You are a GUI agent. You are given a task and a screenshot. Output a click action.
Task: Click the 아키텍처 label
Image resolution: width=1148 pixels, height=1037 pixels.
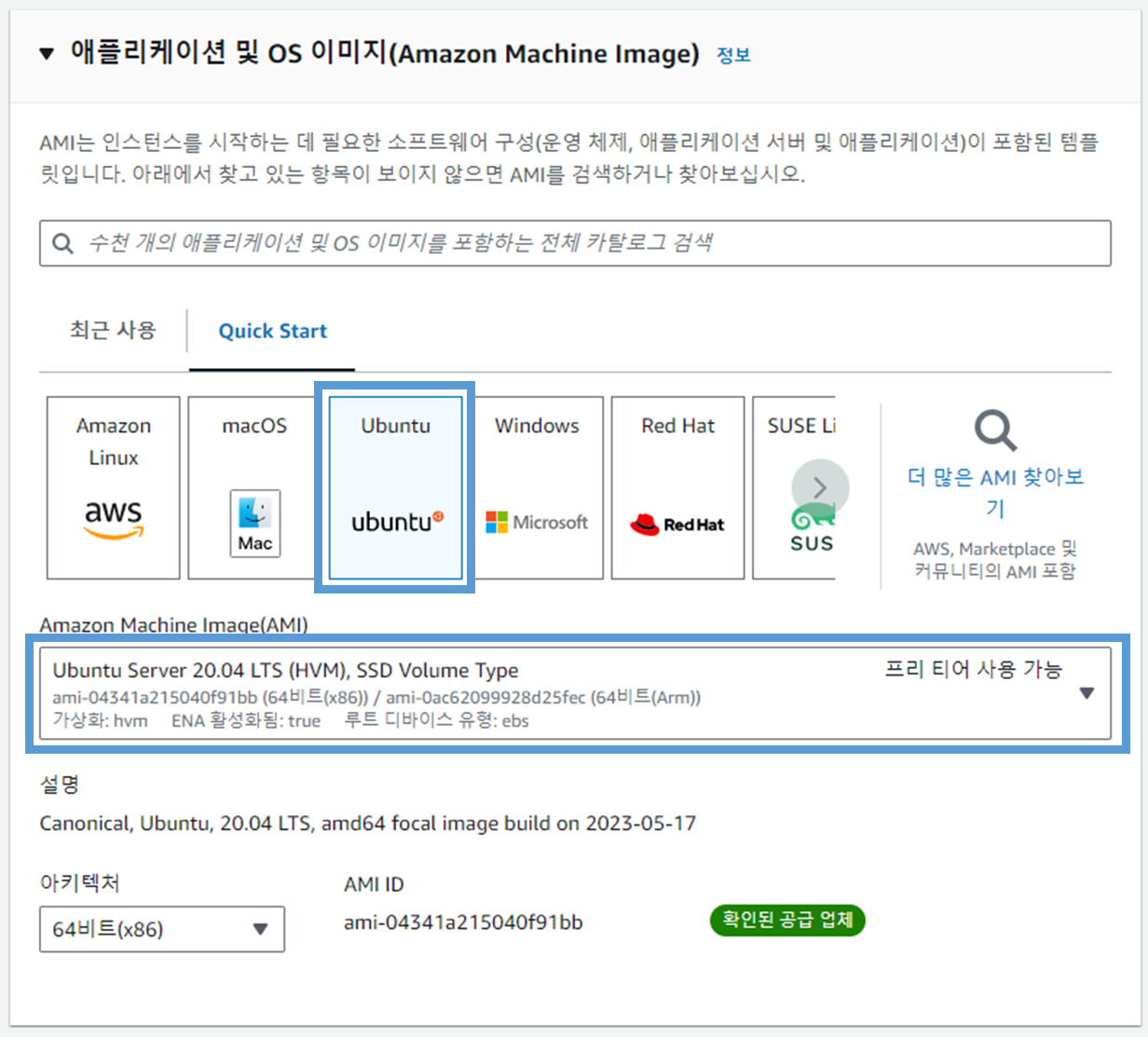pyautogui.click(x=79, y=883)
